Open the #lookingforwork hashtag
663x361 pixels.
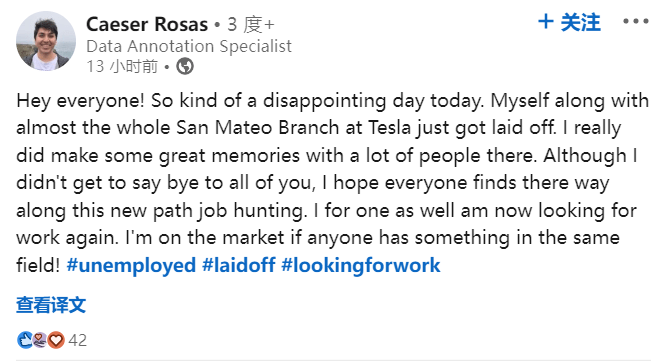(x=361, y=265)
